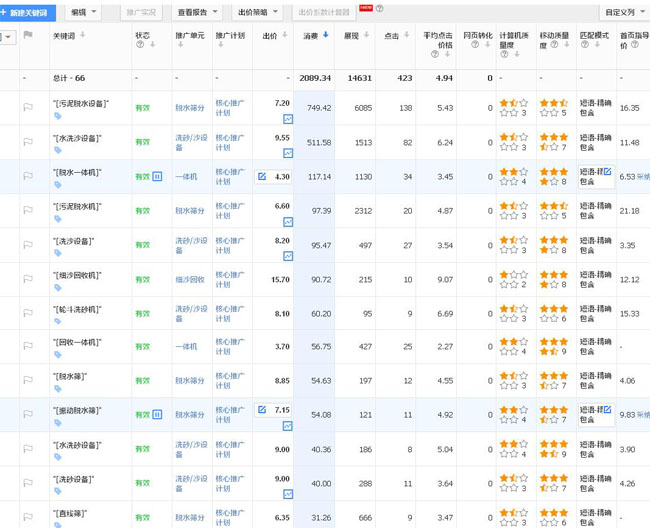Image resolution: width=650 pixels, height=528 pixels.
Task: Click the tag icon under 回收一体机
Action: [x=58, y=355]
